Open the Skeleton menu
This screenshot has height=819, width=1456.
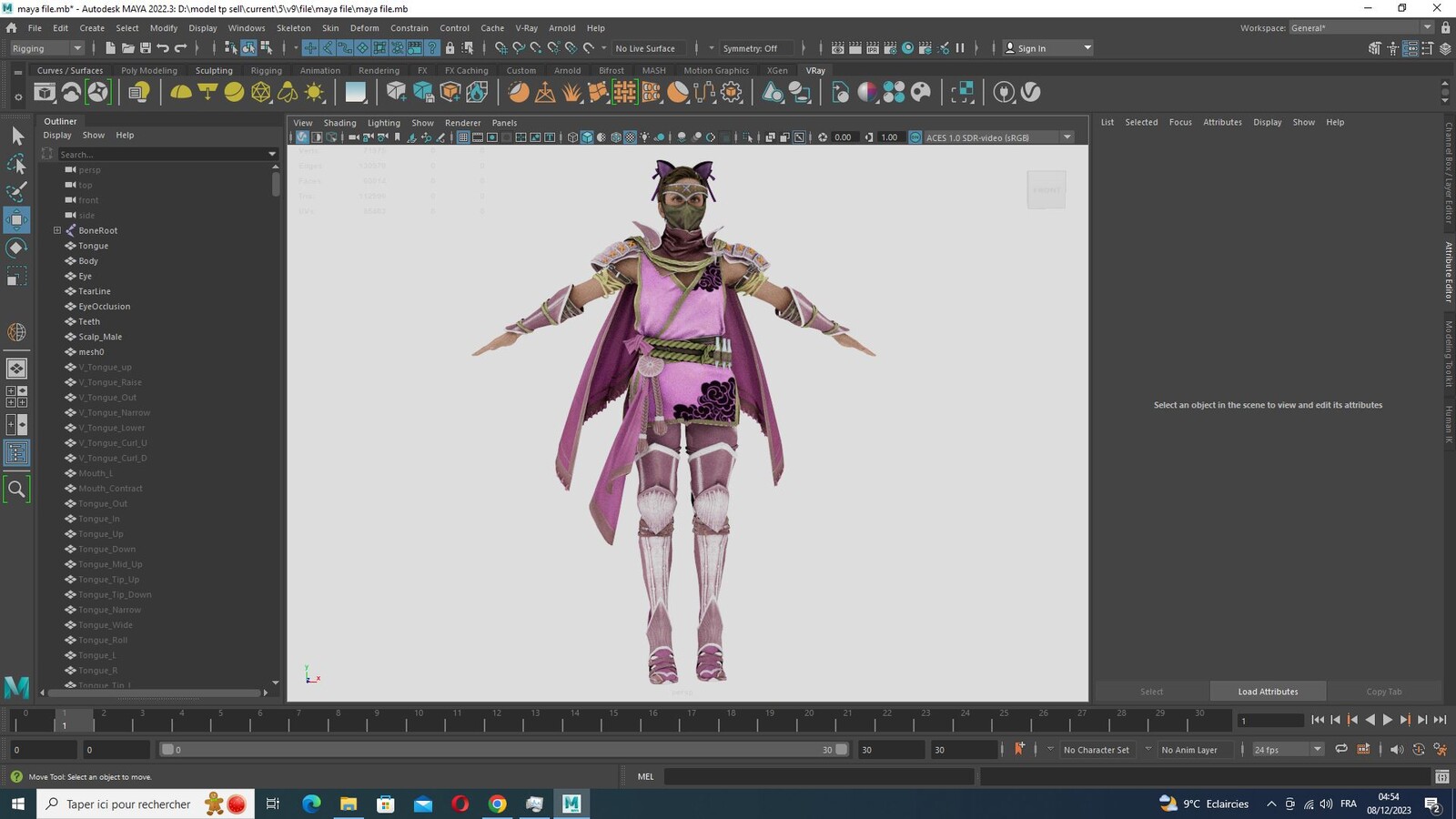pyautogui.click(x=293, y=28)
